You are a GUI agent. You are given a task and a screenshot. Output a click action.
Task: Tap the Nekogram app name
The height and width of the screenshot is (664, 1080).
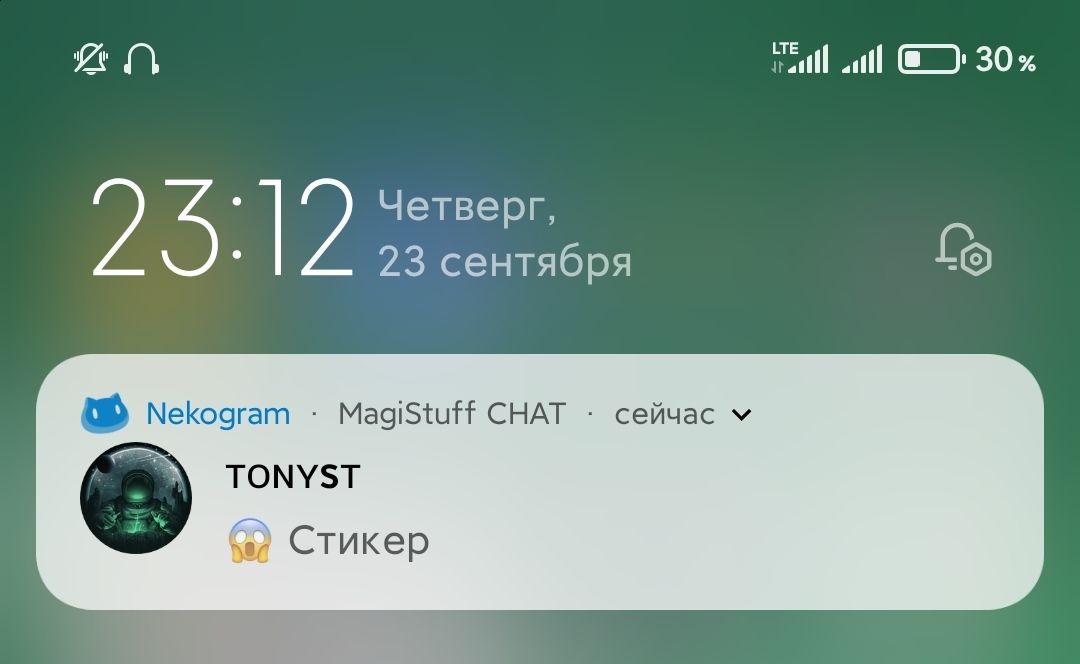[218, 414]
